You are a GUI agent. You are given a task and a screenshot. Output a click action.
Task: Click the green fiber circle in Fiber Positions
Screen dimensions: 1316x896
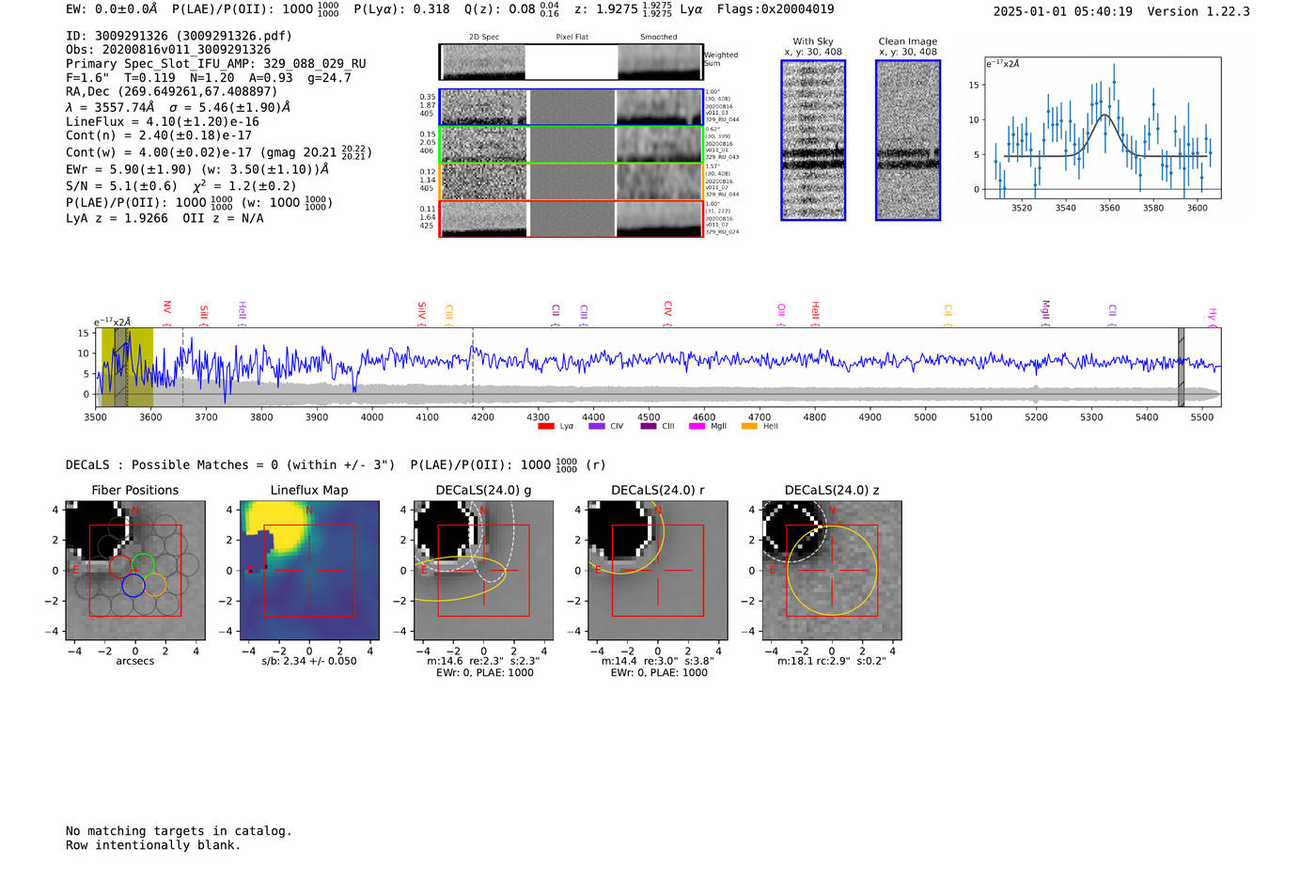click(143, 566)
